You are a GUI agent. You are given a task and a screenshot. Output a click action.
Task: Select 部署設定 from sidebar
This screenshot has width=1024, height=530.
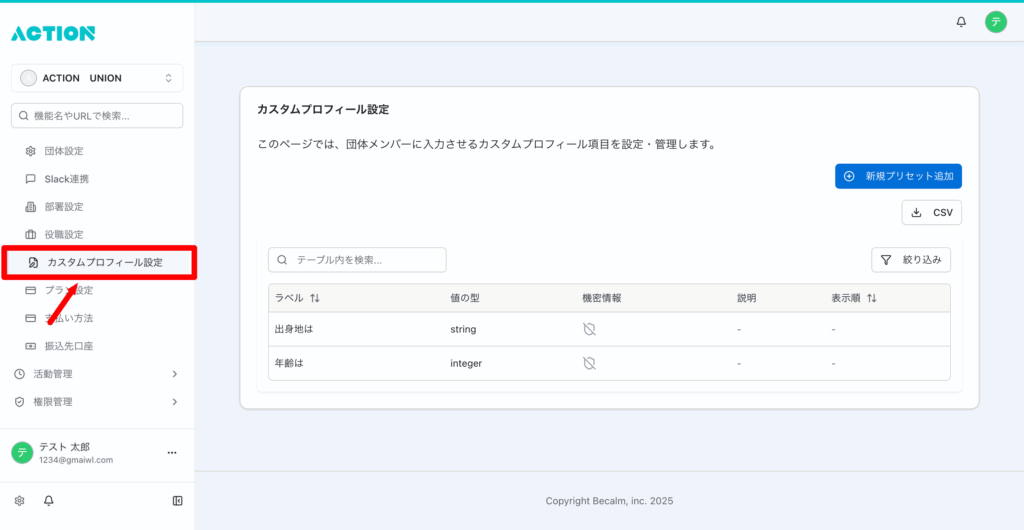coord(63,207)
